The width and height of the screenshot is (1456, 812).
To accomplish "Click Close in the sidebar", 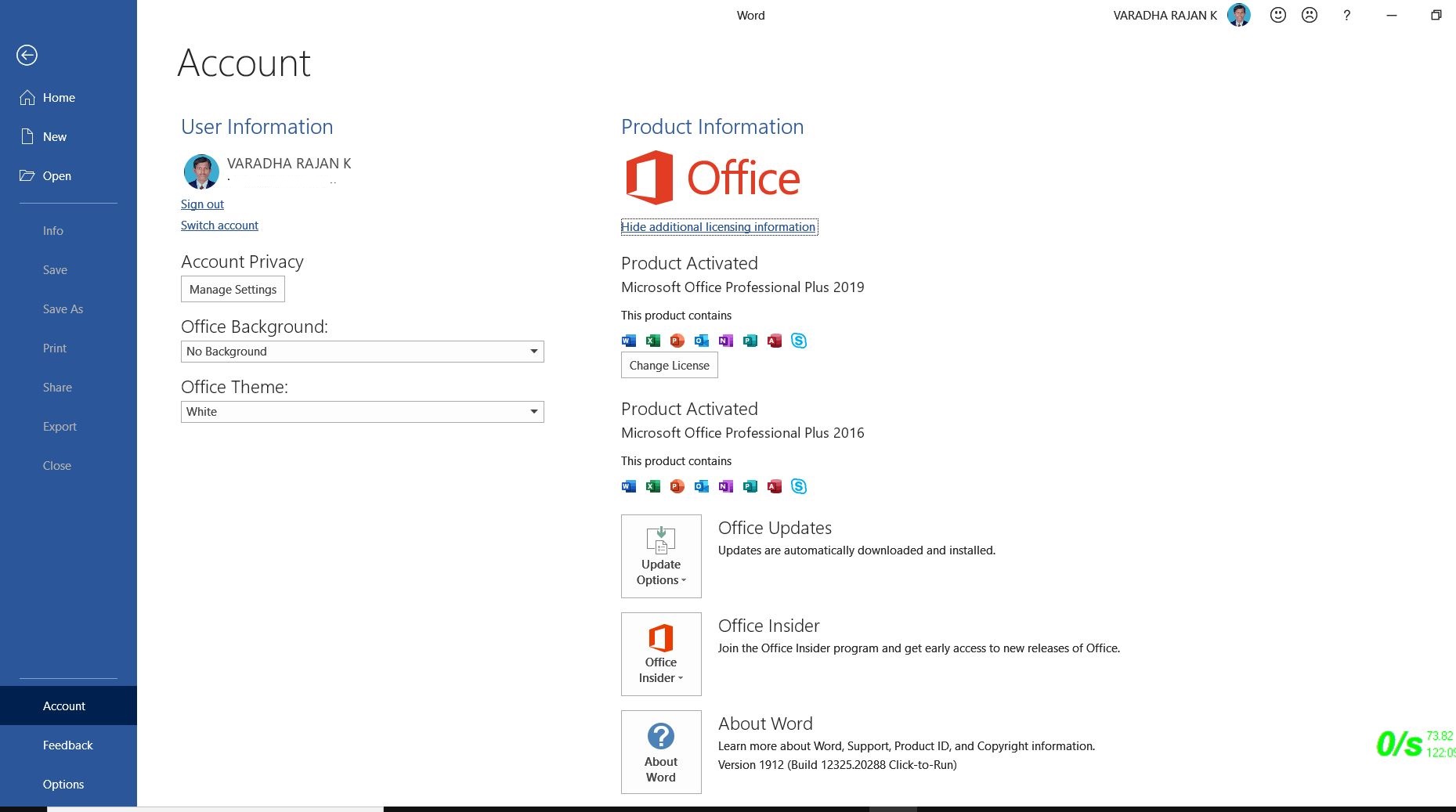I will point(68,466).
